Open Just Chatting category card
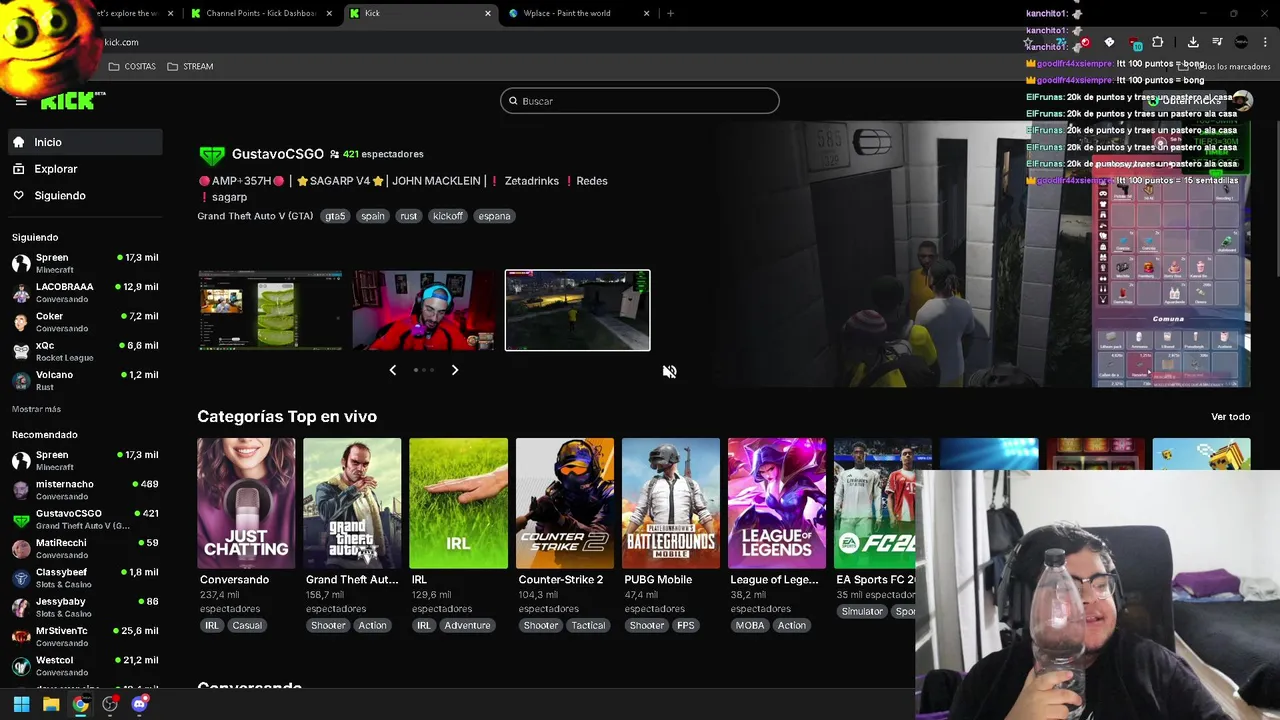The height and width of the screenshot is (720, 1280). pos(246,503)
